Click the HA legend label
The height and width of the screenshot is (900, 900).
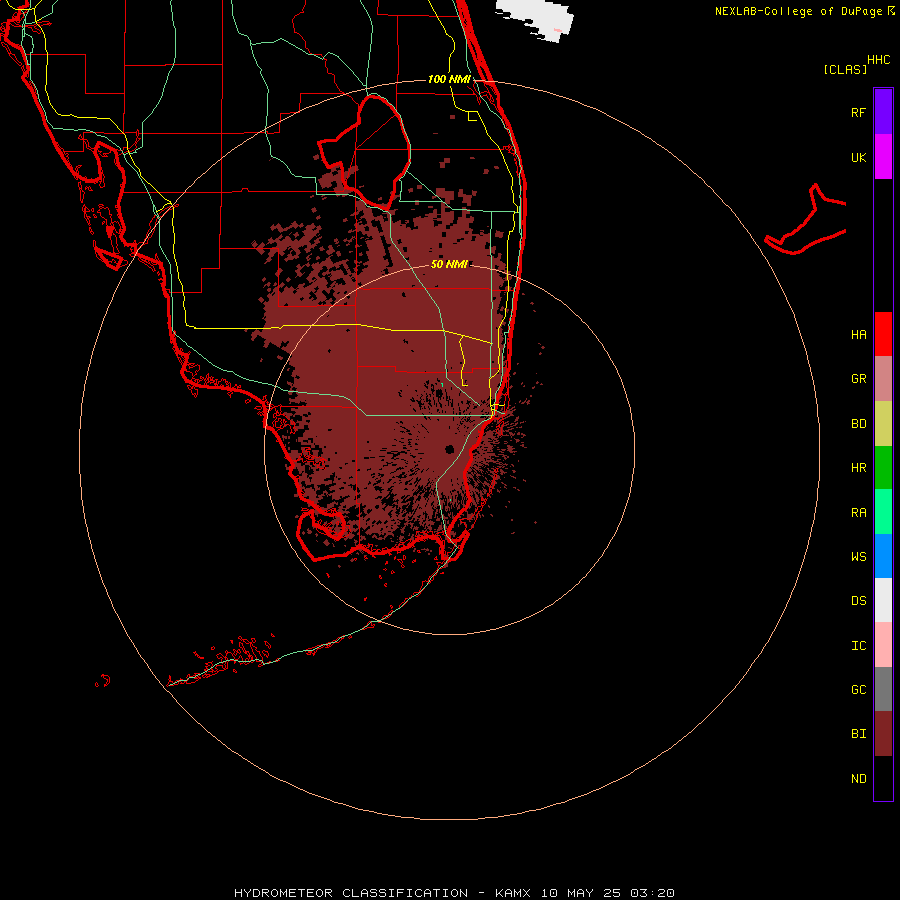pyautogui.click(x=858, y=335)
